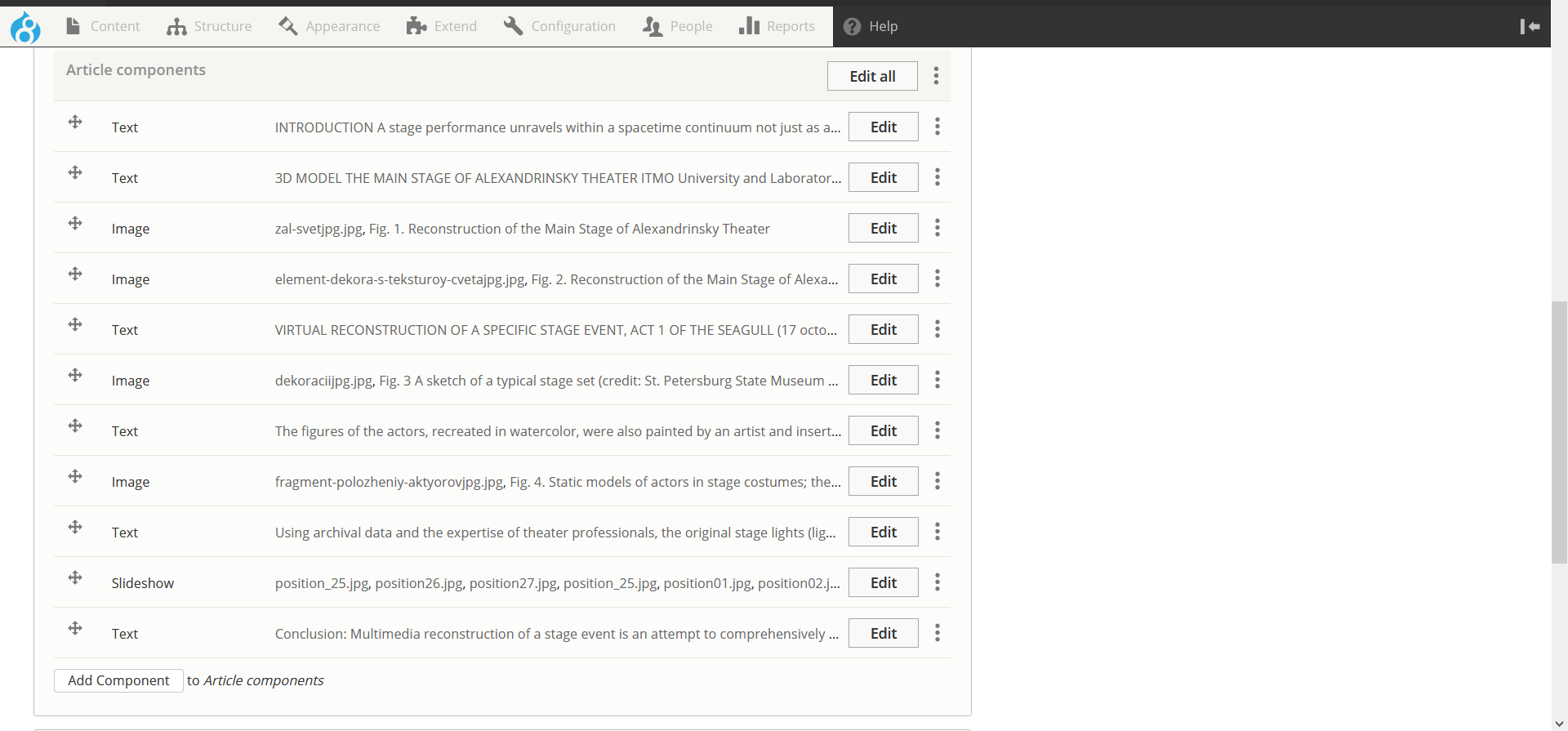Click drag handle for the Slideshow row
The height and width of the screenshot is (731, 1568).
pos(75,578)
